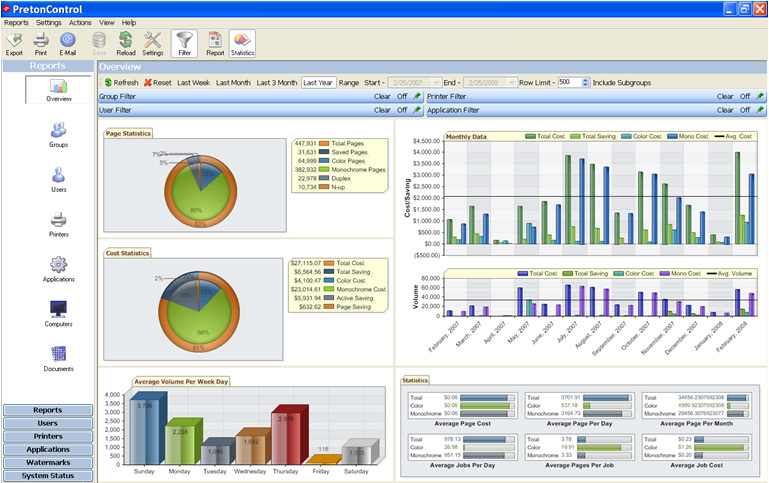
Task: Clear the Printer Filter
Action: click(725, 96)
